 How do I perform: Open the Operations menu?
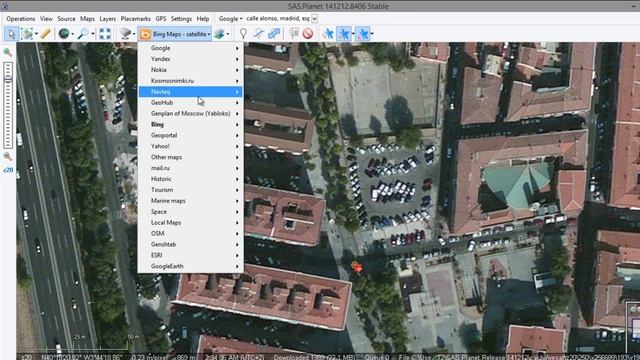21,19
